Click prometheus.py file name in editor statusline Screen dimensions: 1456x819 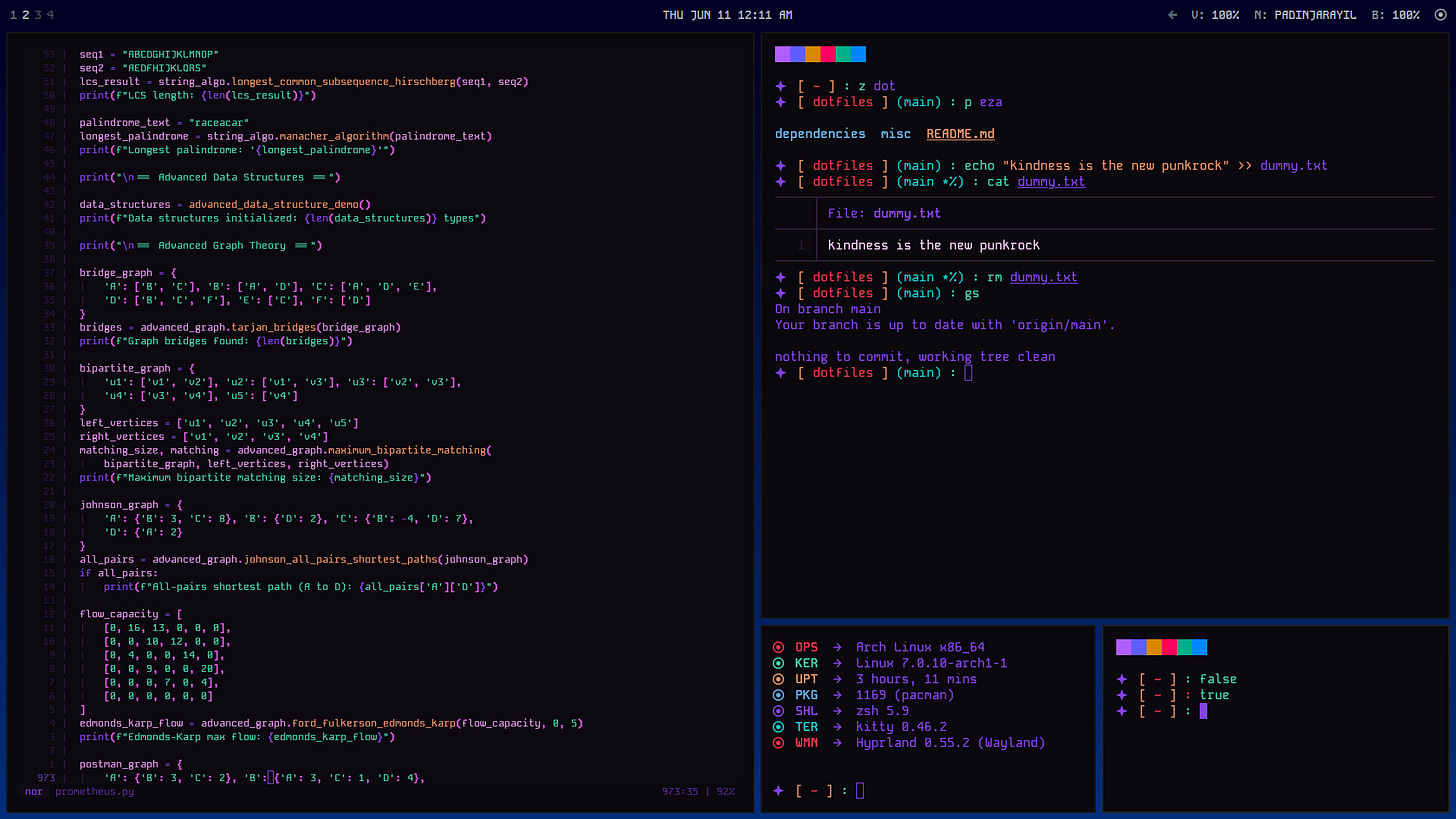(94, 791)
